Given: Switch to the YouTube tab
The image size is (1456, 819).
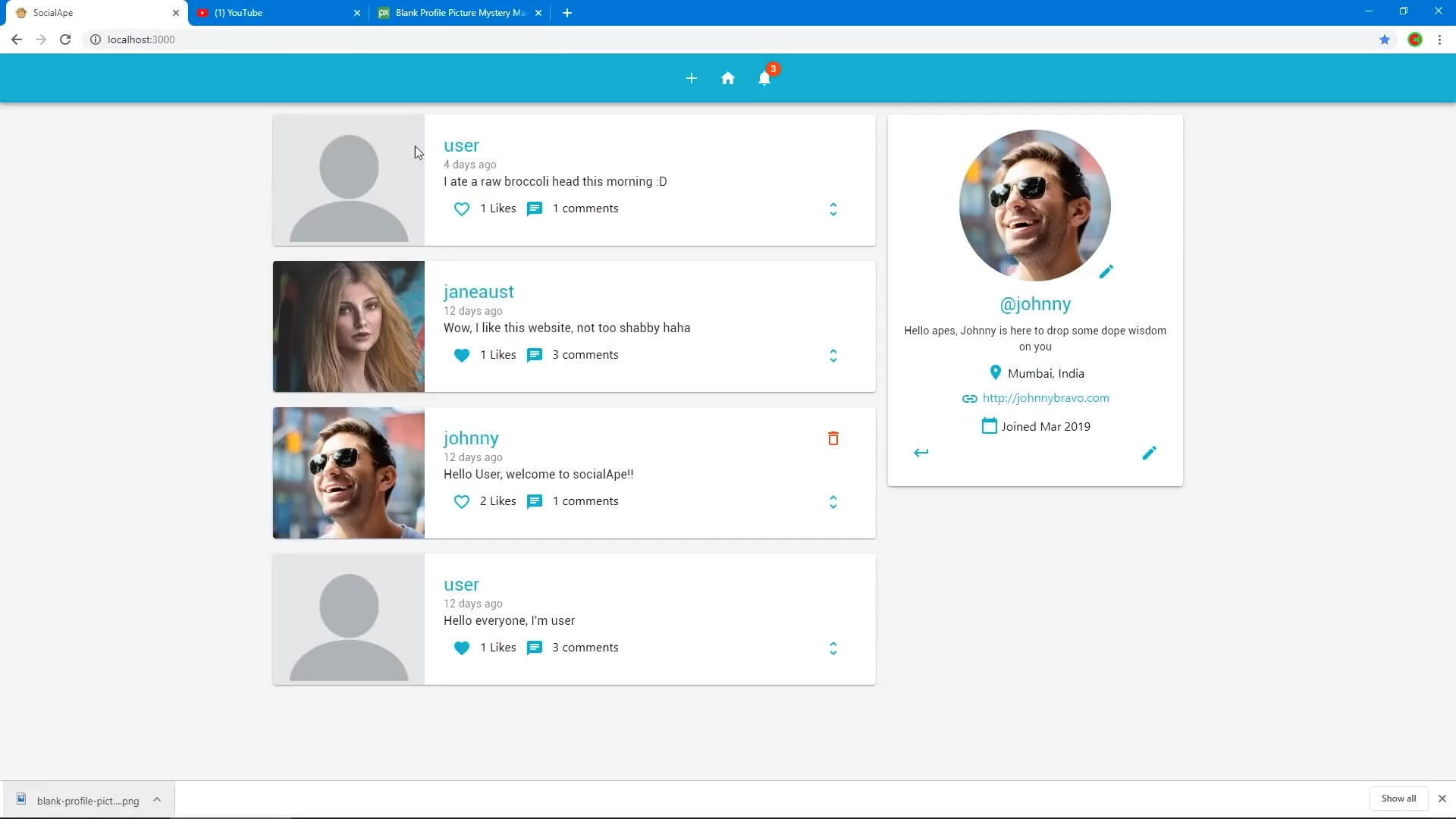Looking at the screenshot, I should pos(278,13).
